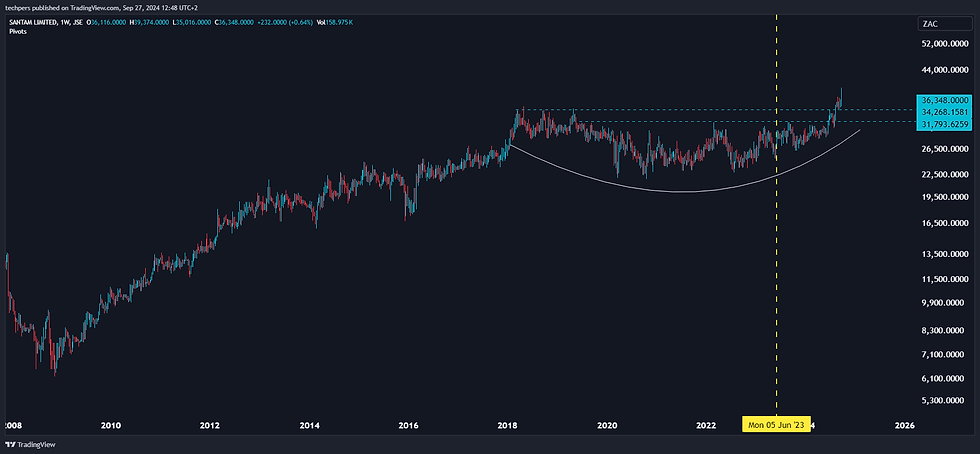Click the 11,500.0000 price axis label
This screenshot has height=454, width=980.
(944, 280)
